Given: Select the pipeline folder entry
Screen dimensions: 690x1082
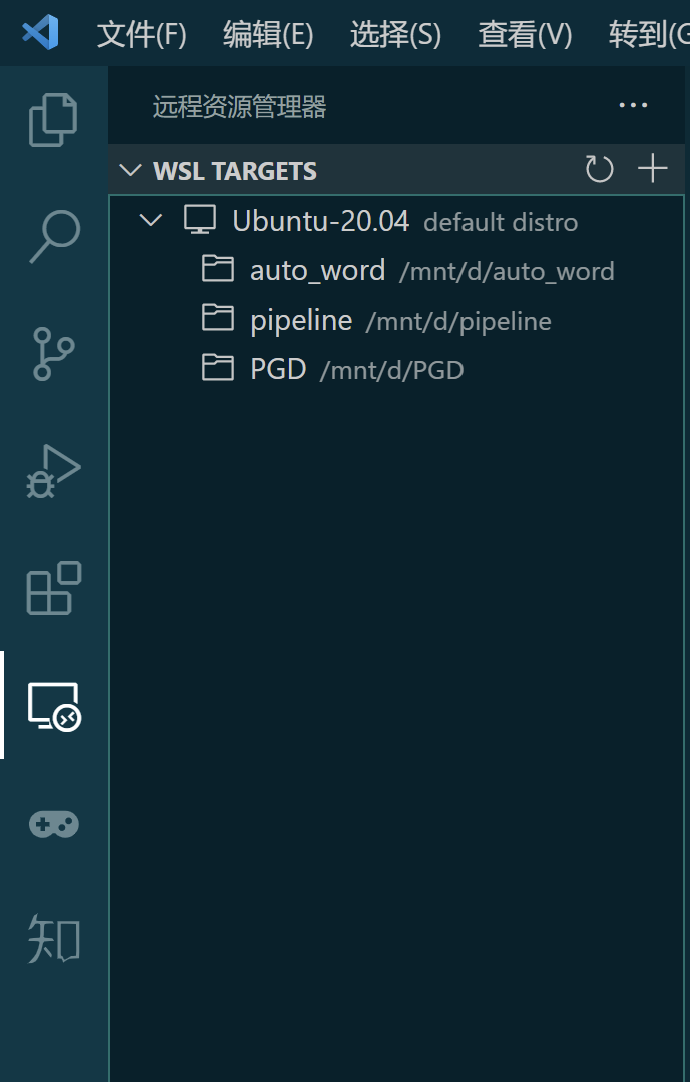Looking at the screenshot, I should click(x=301, y=320).
